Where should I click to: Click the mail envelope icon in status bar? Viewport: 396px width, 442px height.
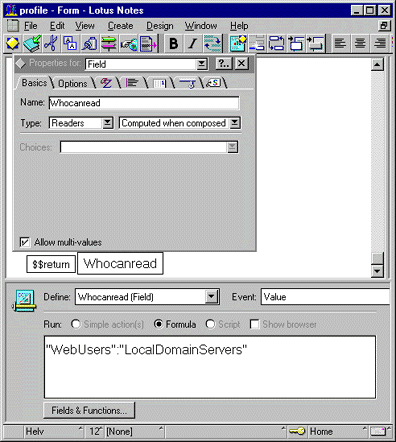coord(378,431)
